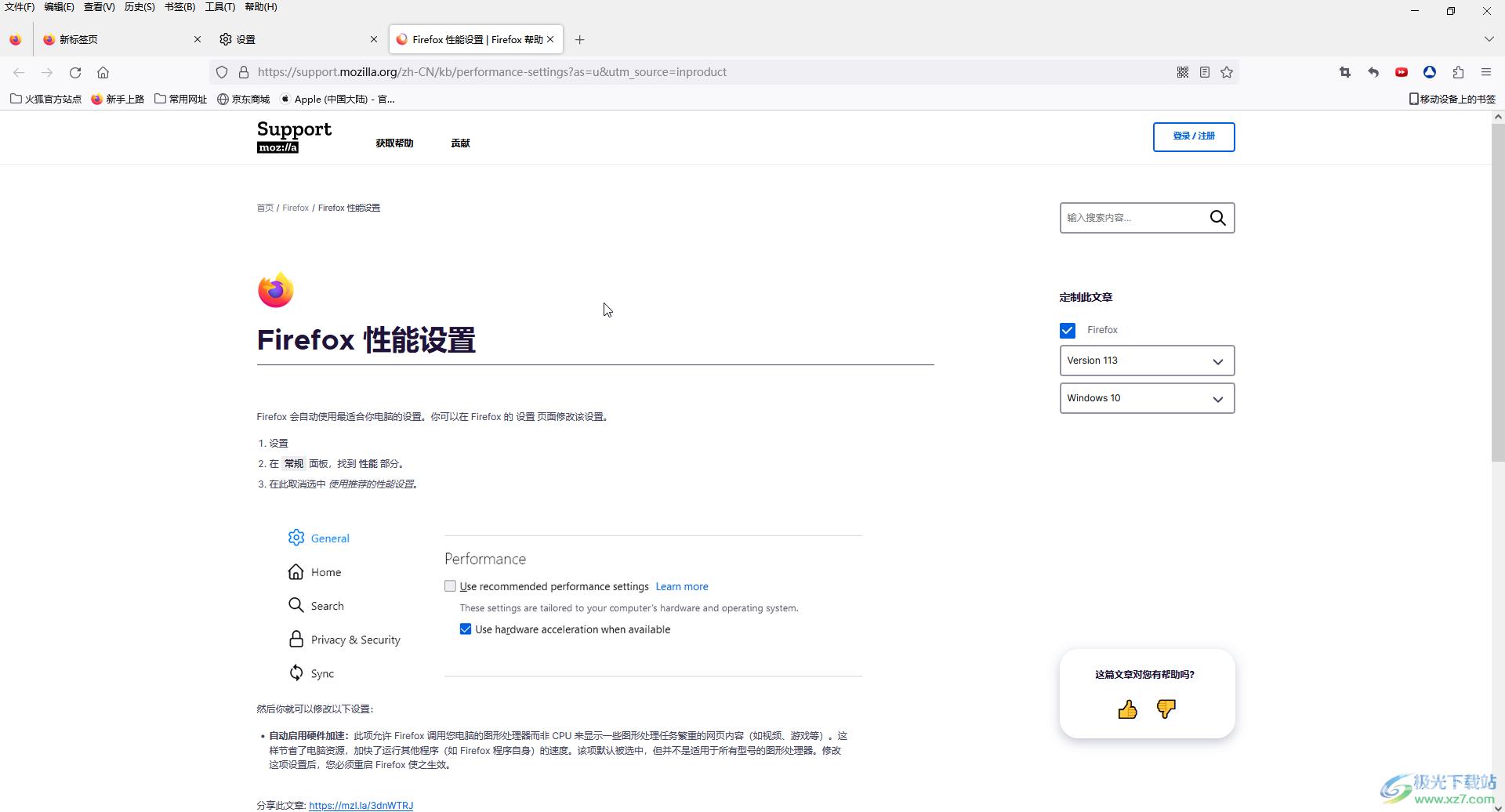Toggle the Firefox product checkbox
This screenshot has height=812, width=1505.
[x=1068, y=331]
